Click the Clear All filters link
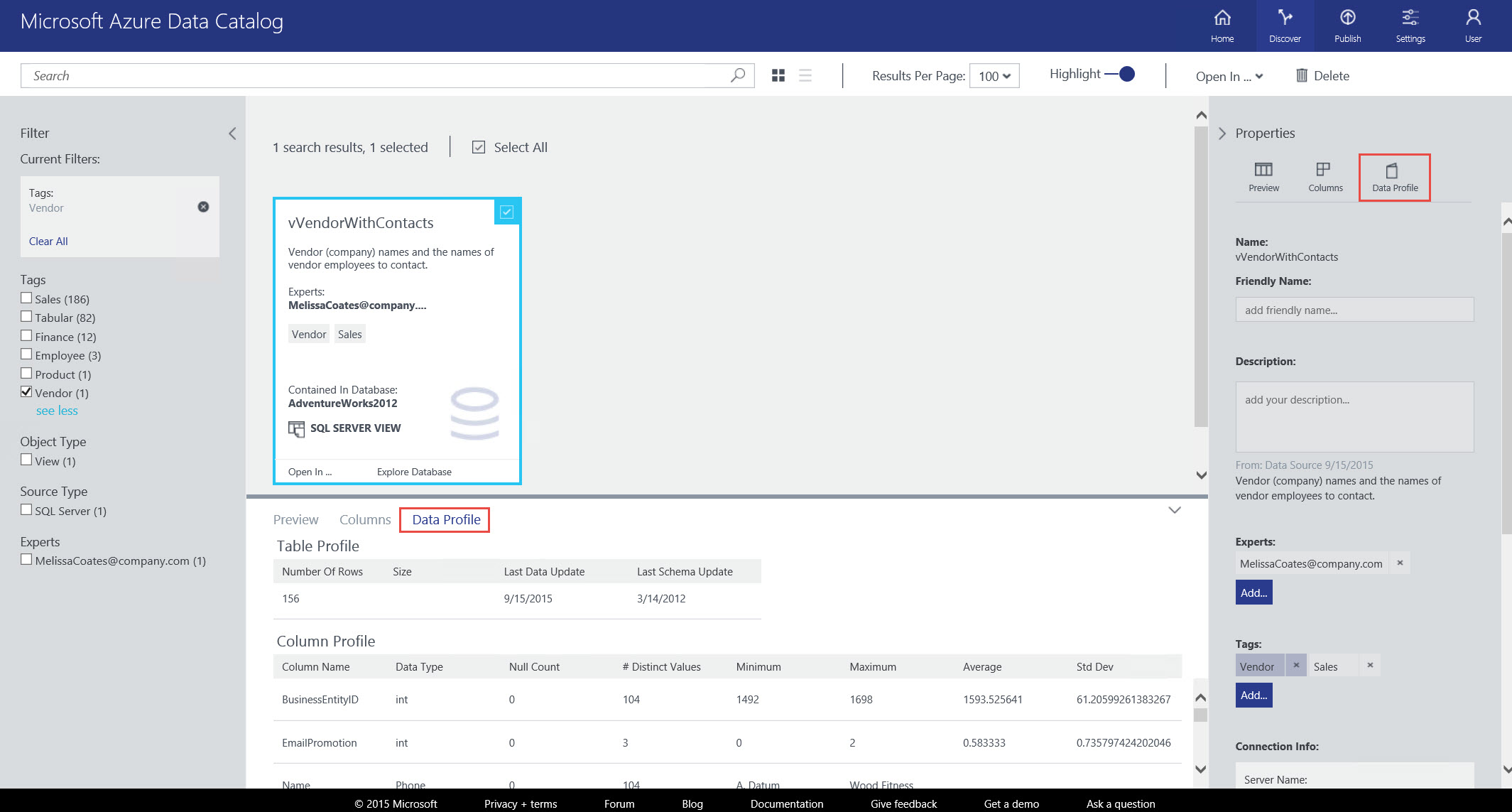This screenshot has width=1512, height=812. (x=48, y=241)
